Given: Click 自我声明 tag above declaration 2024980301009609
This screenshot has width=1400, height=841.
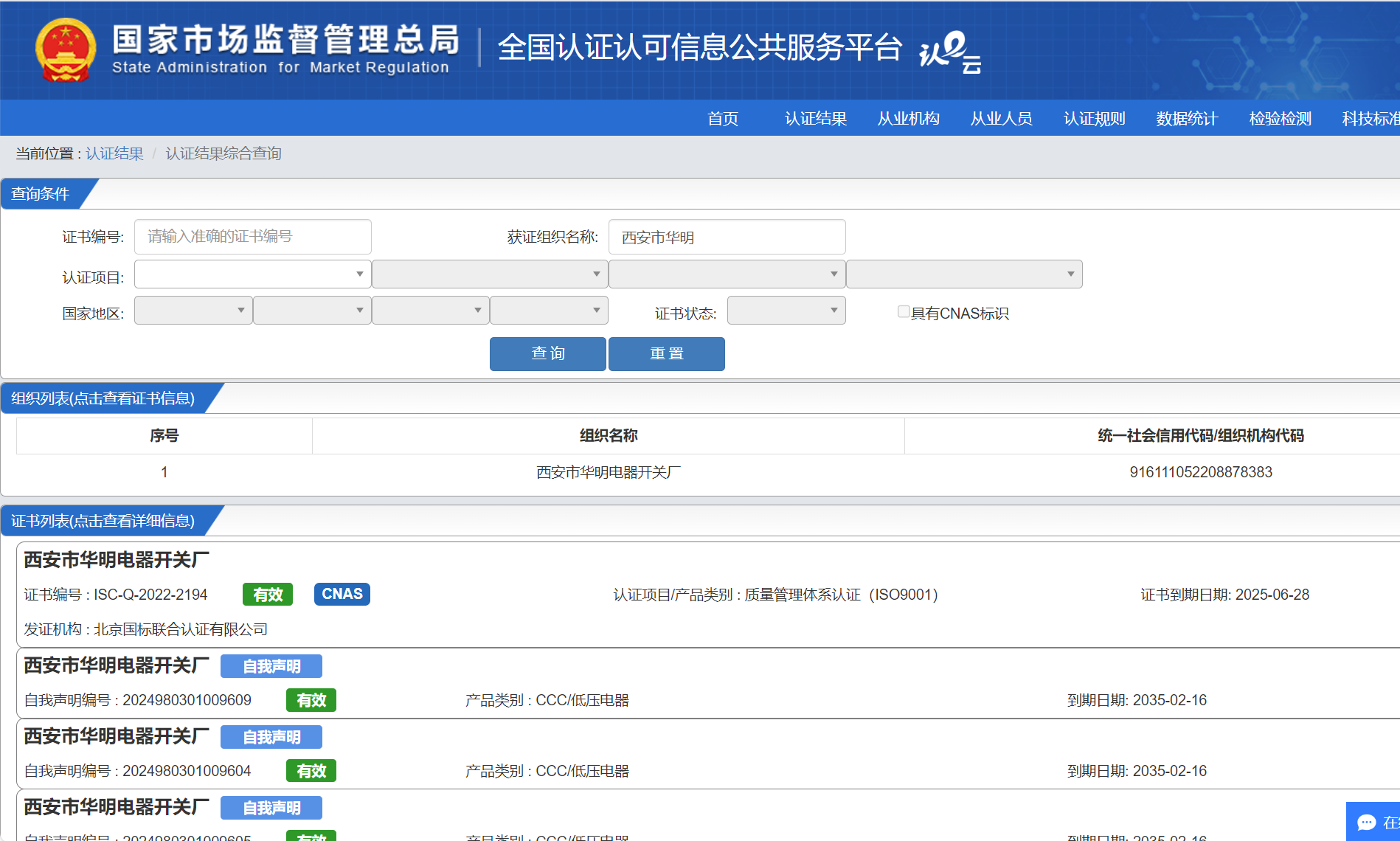Looking at the screenshot, I should [x=271, y=666].
